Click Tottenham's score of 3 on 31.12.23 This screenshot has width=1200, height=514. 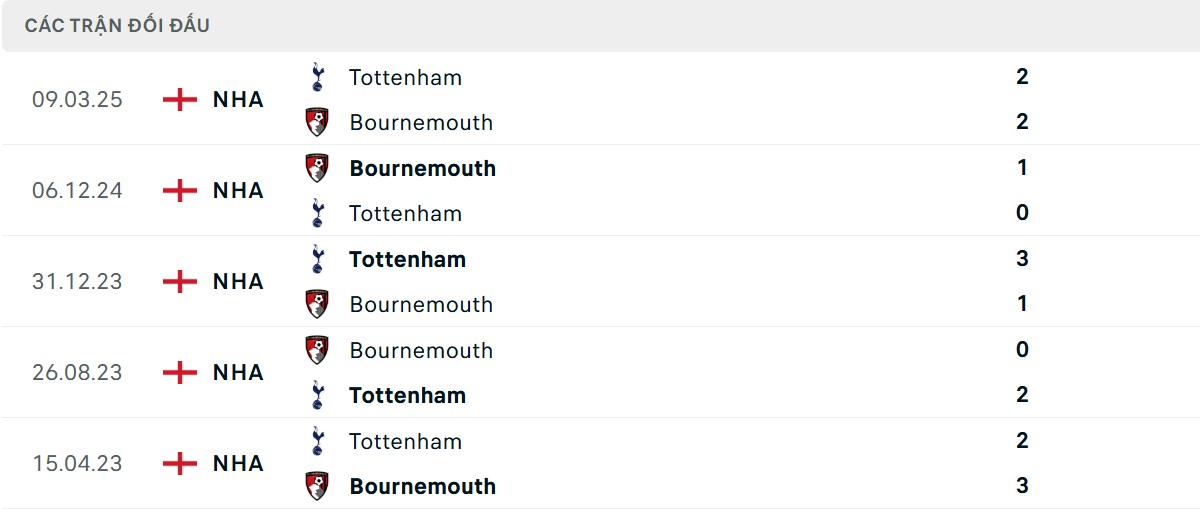click(x=1022, y=259)
